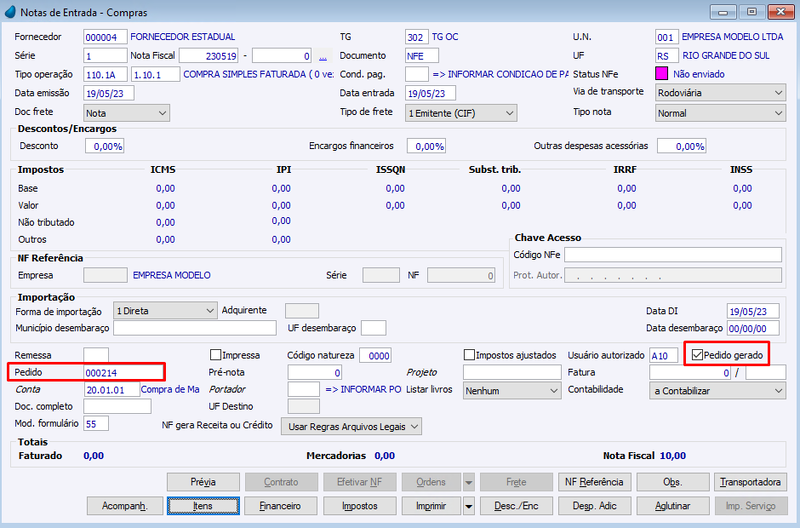The height and width of the screenshot is (528, 800).
Task: Click the Desc./Enc button
Action: 516,506
